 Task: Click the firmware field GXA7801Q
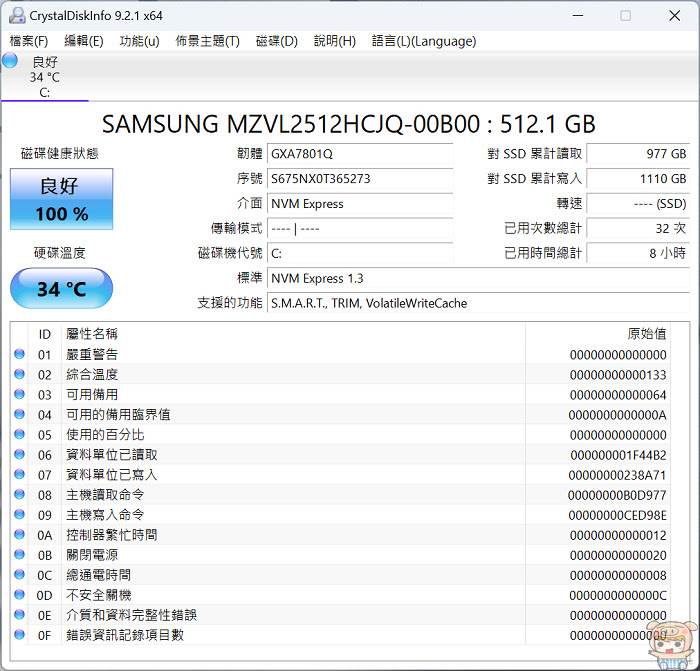(x=360, y=154)
